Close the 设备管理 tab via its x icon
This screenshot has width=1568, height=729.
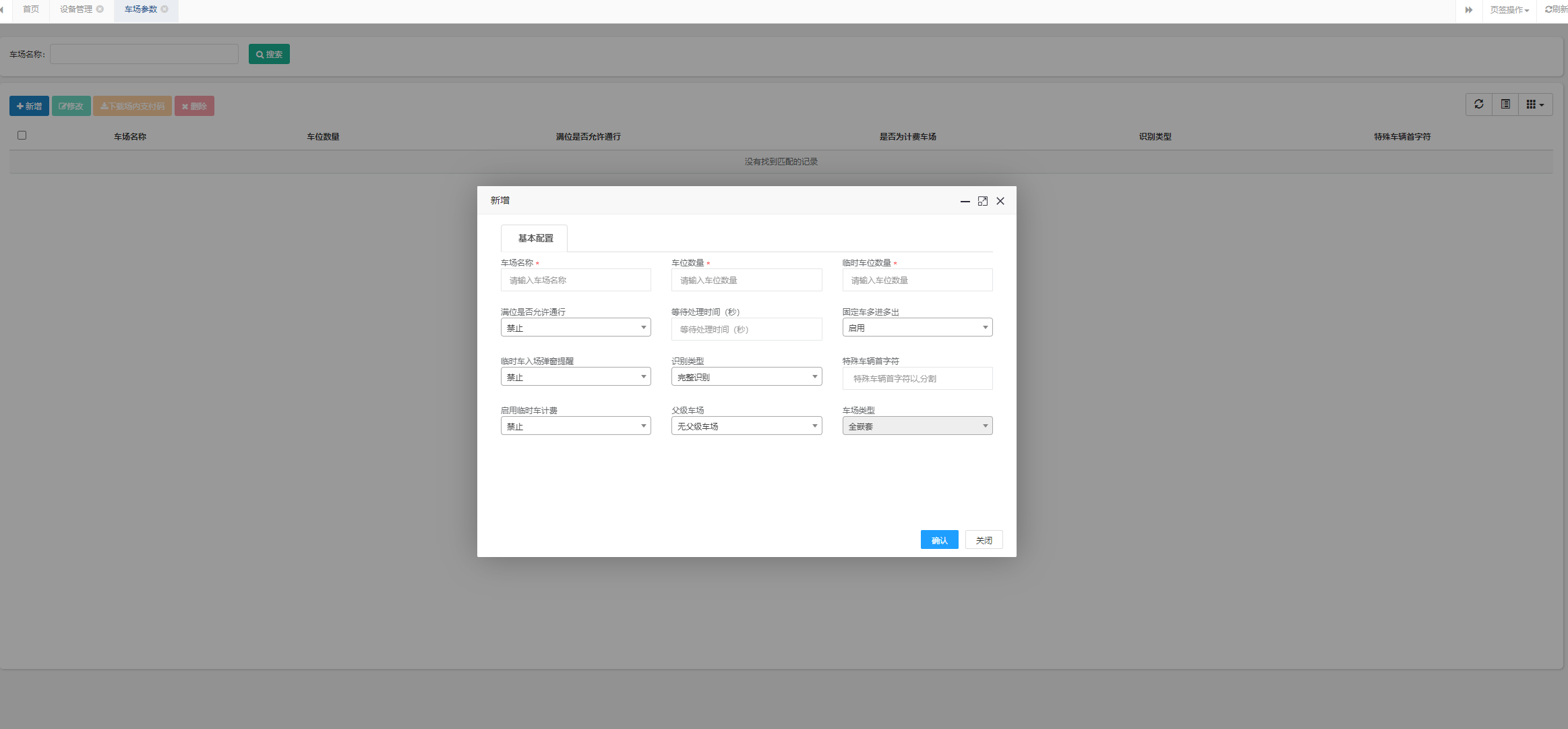(x=100, y=9)
